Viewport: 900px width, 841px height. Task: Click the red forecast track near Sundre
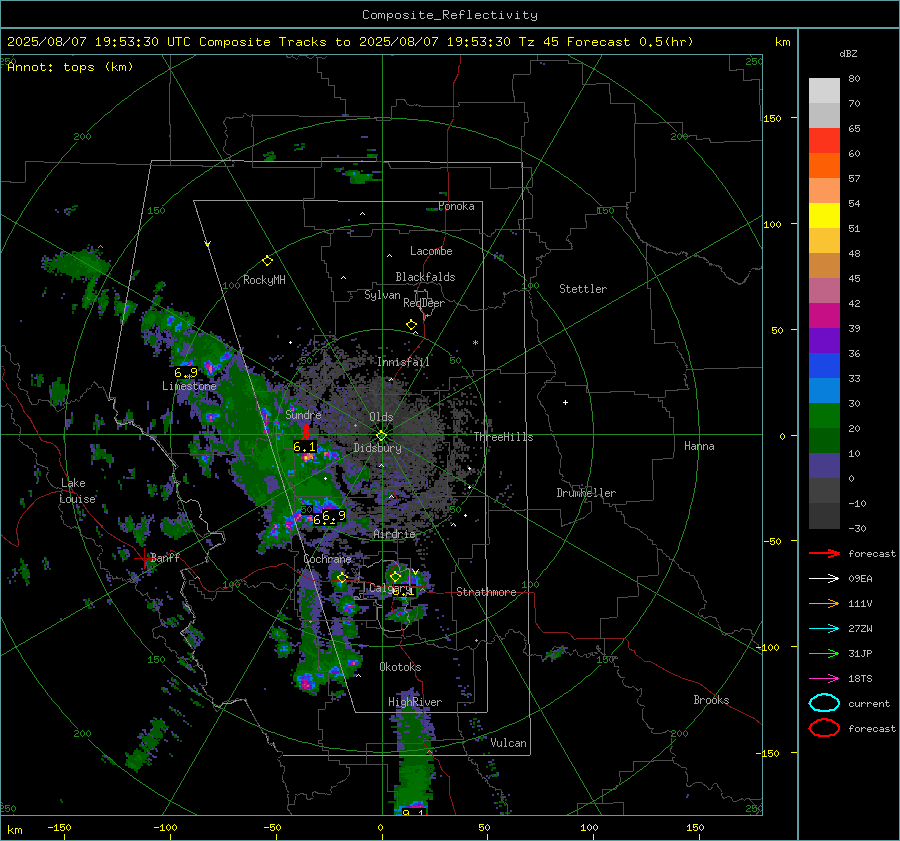pyautogui.click(x=306, y=432)
